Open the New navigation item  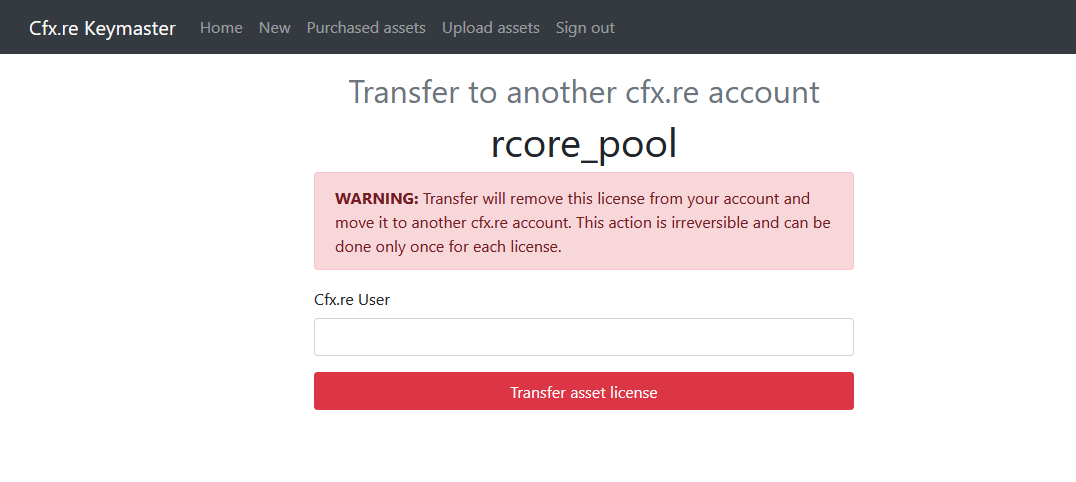274,28
